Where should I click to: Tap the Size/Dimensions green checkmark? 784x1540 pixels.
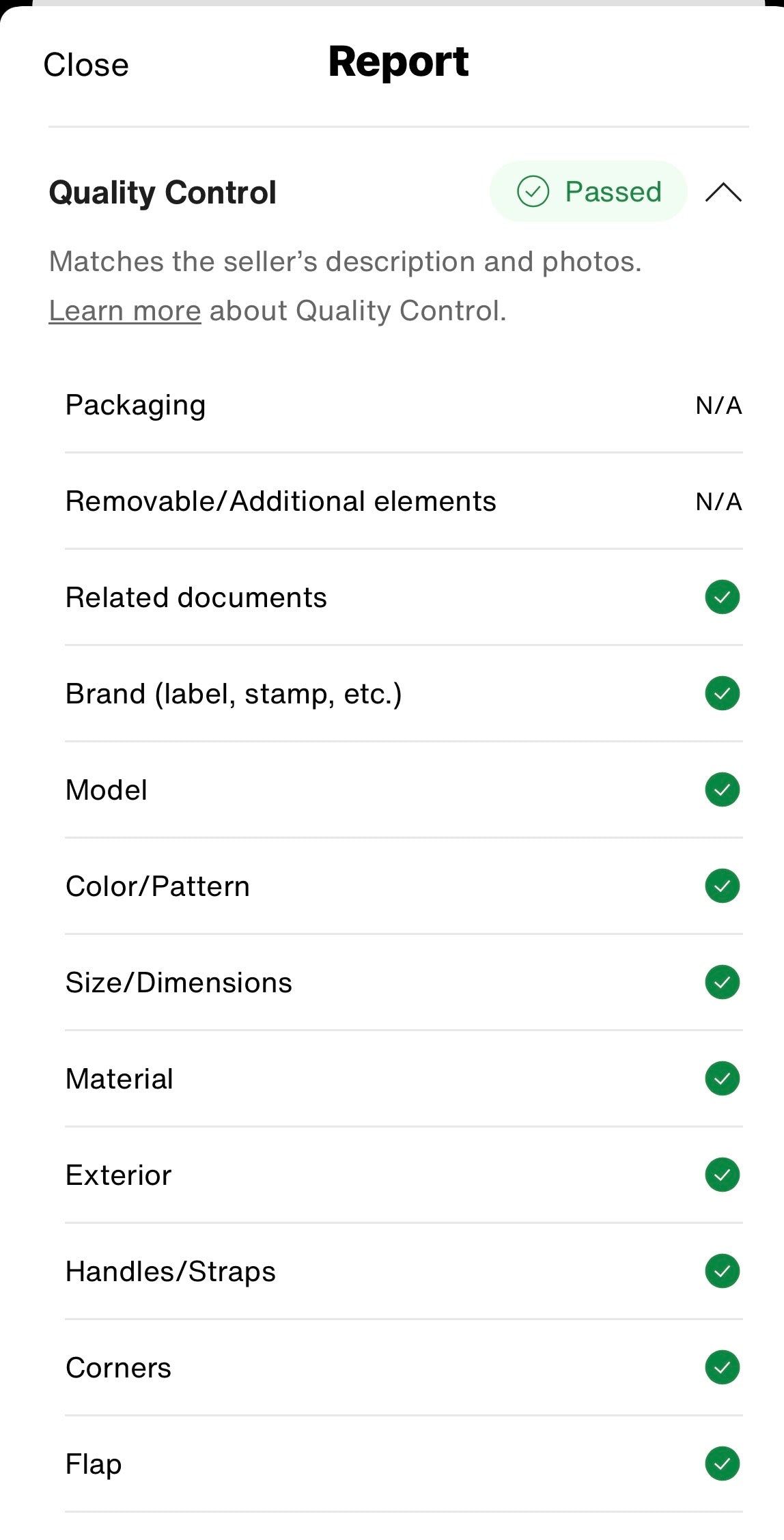point(722,982)
